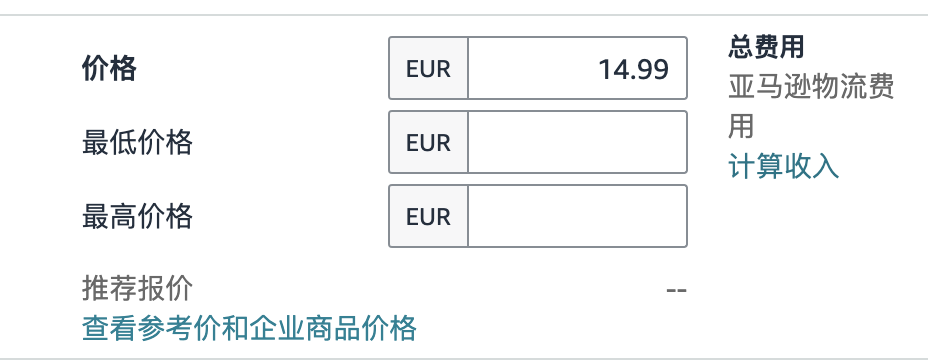Click the 最高价格 label

137,216
